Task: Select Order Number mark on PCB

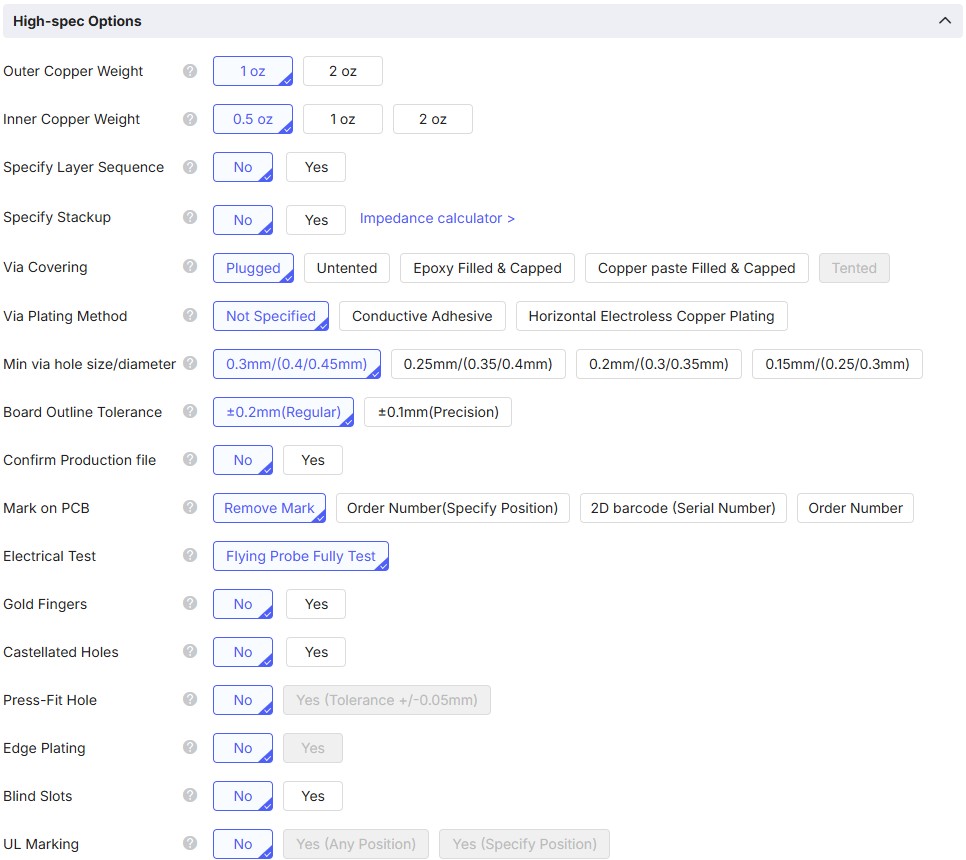Action: click(855, 508)
